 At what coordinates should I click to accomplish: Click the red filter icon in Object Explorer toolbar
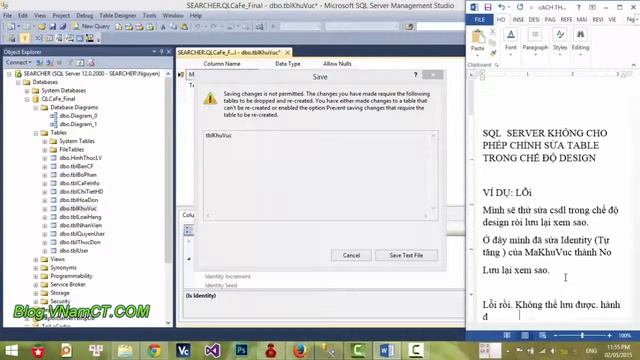[91, 62]
